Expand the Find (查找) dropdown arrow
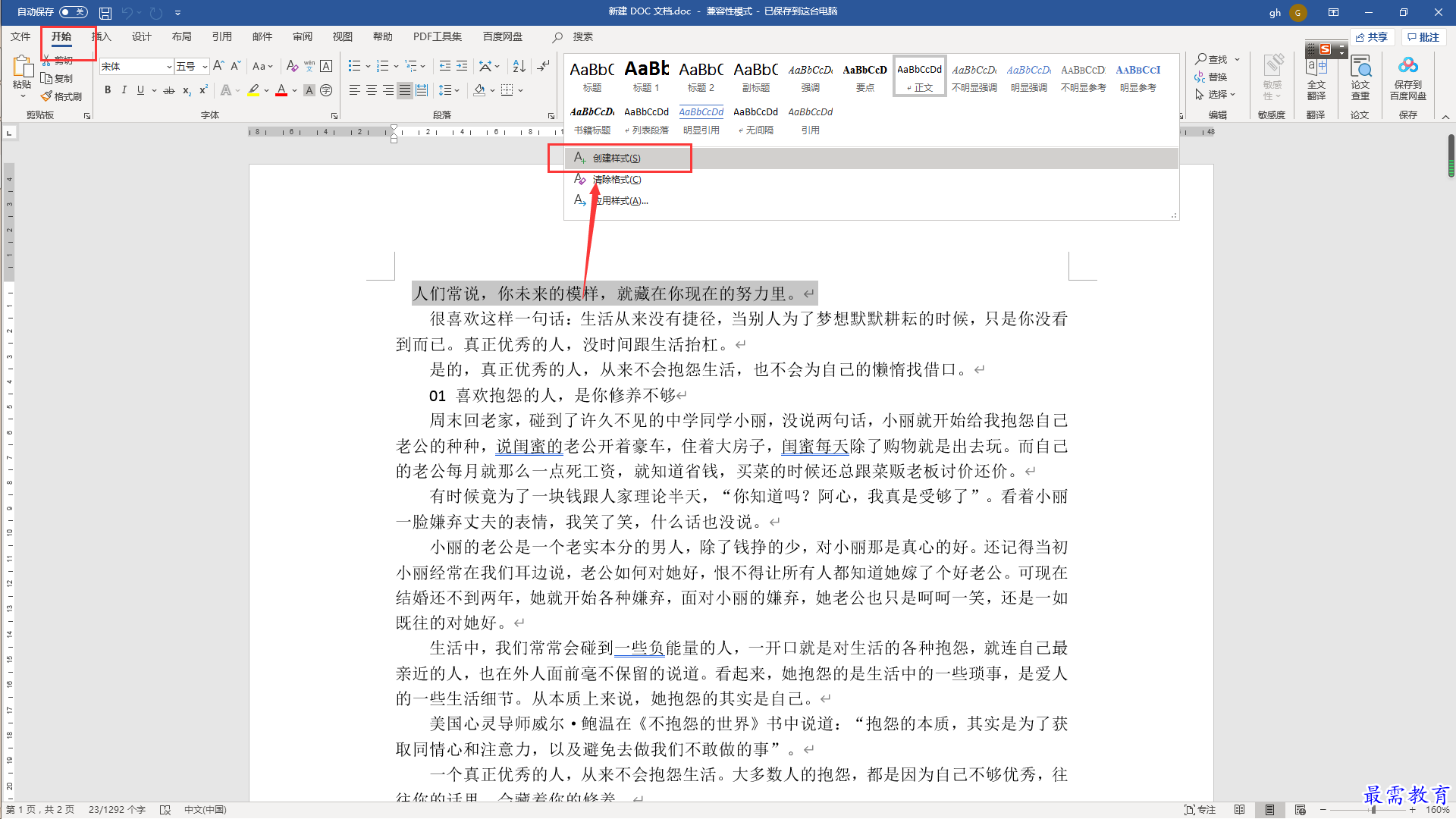Image resolution: width=1456 pixels, height=819 pixels. (x=1237, y=59)
